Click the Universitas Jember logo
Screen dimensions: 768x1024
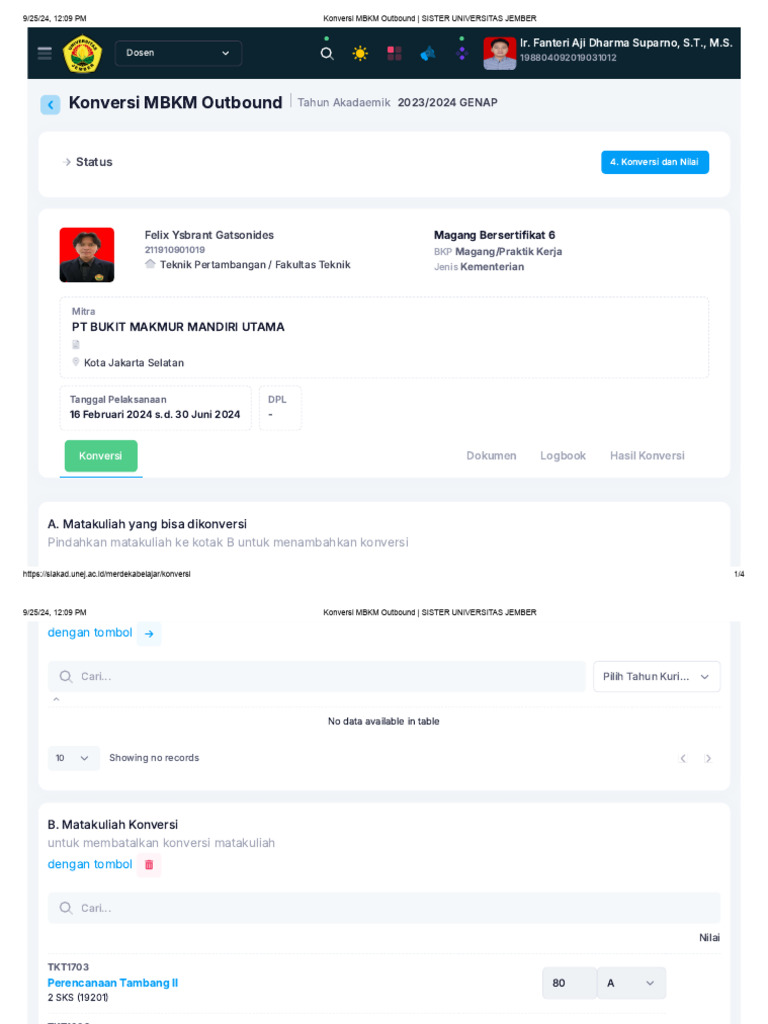(x=82, y=54)
